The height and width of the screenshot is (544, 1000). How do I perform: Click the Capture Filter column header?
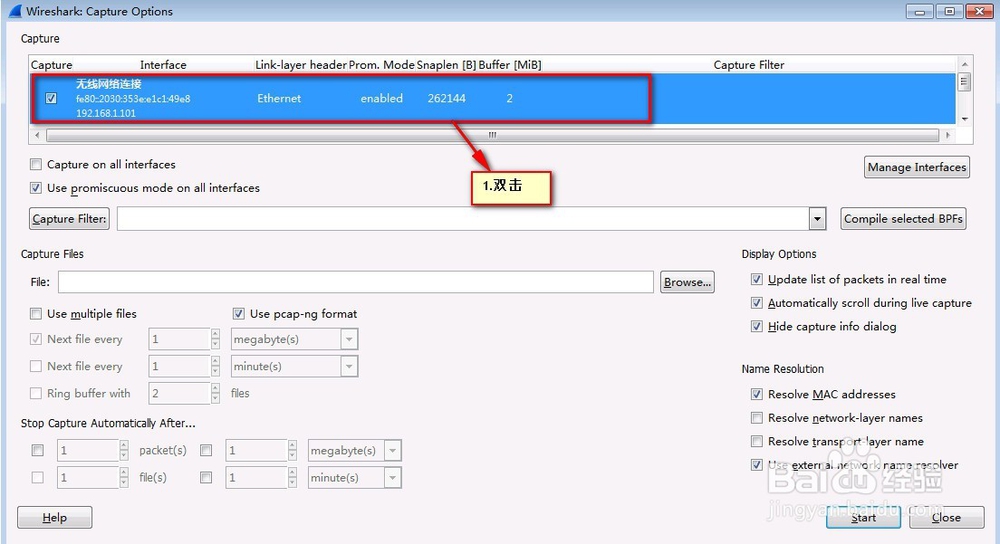point(749,65)
